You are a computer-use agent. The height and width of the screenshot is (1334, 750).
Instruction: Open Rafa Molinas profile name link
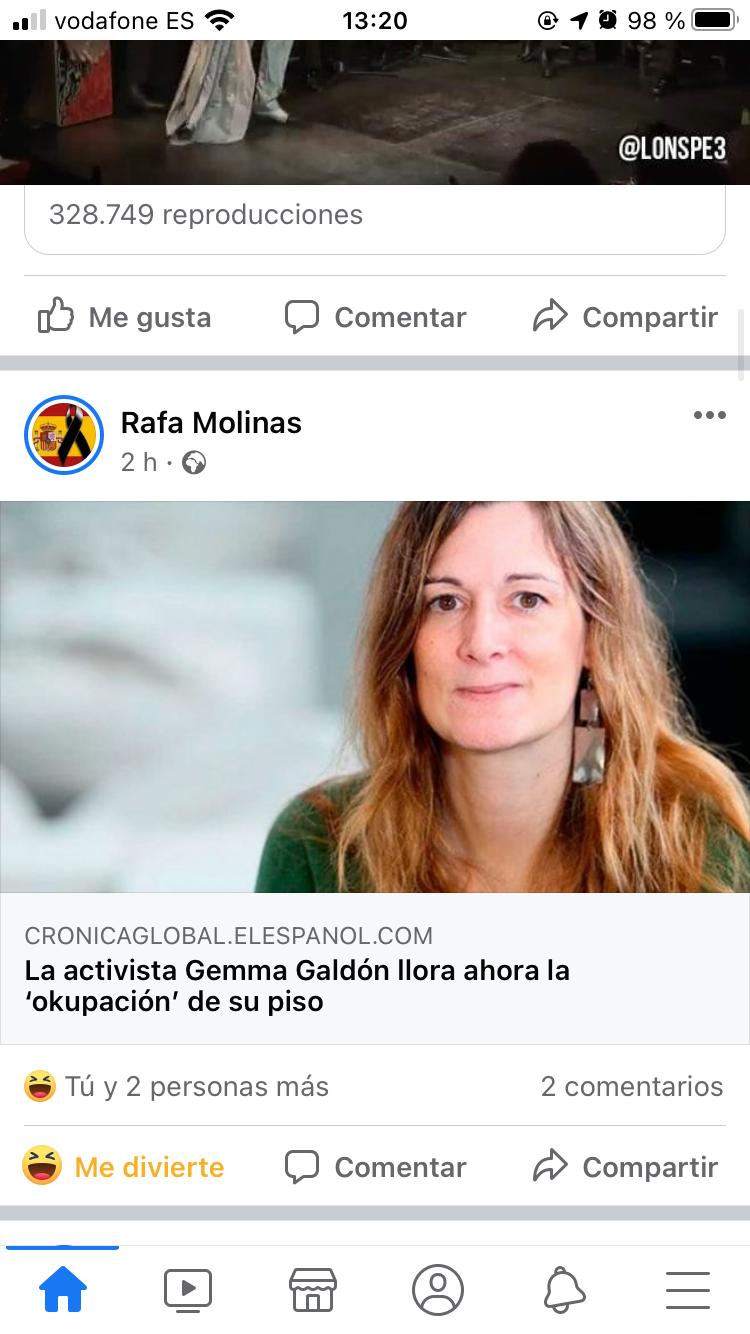click(211, 422)
